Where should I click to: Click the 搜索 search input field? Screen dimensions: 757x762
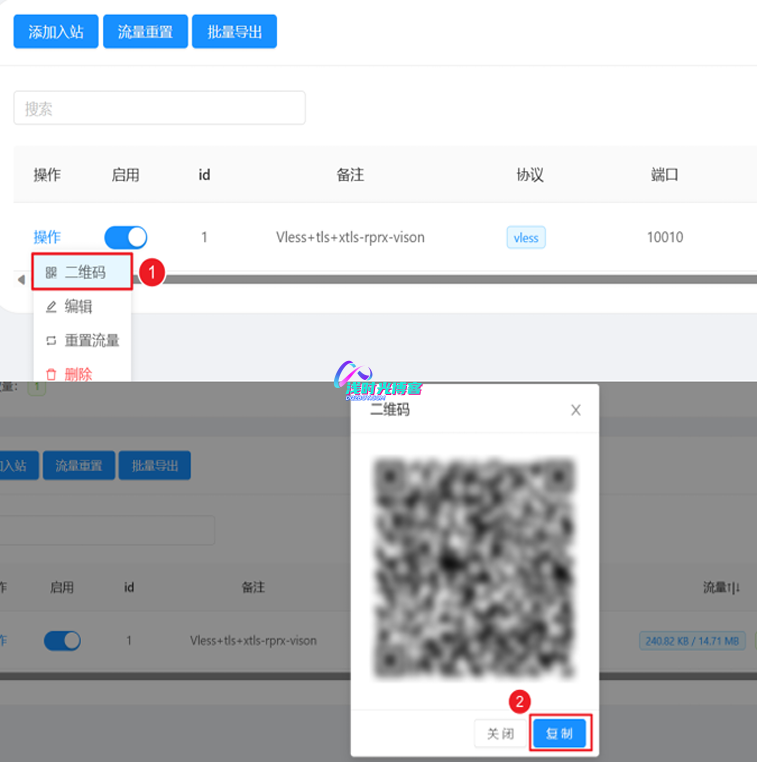pyautogui.click(x=159, y=109)
